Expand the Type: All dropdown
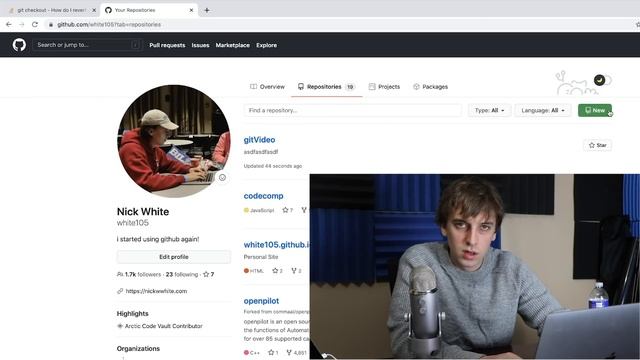This screenshot has width=640, height=360. [489, 110]
